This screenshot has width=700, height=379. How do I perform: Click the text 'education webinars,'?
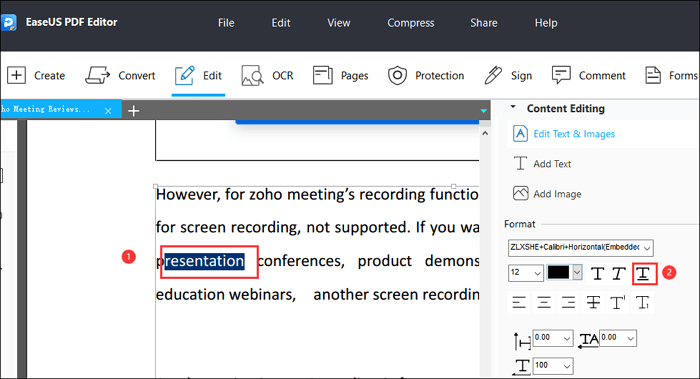pos(226,295)
